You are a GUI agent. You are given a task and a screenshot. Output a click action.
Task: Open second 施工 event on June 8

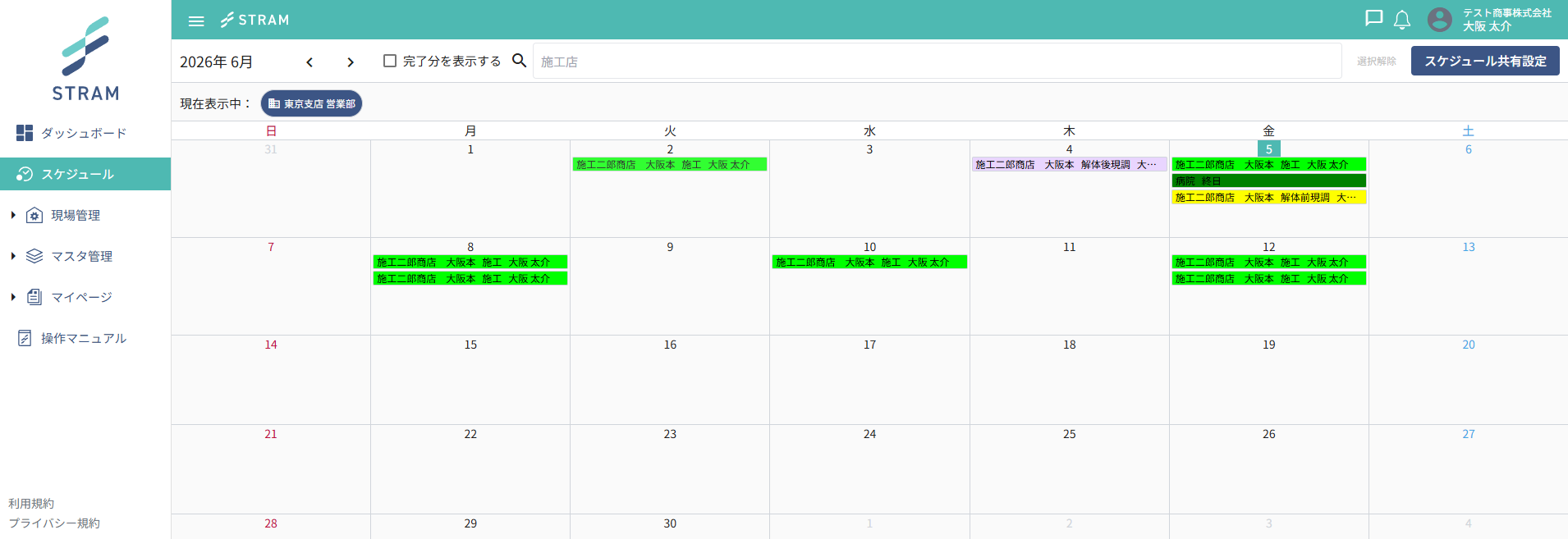coord(470,278)
